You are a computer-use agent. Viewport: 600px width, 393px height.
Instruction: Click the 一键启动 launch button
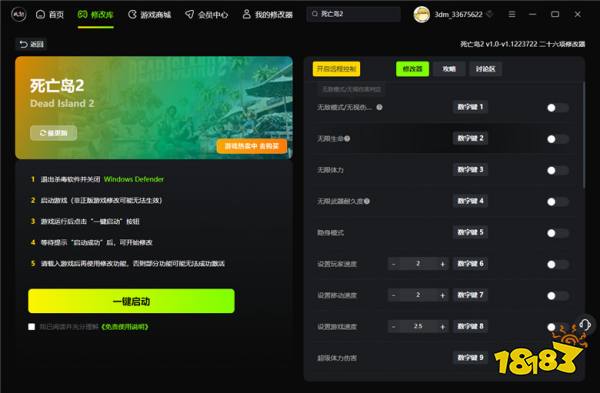click(131, 301)
